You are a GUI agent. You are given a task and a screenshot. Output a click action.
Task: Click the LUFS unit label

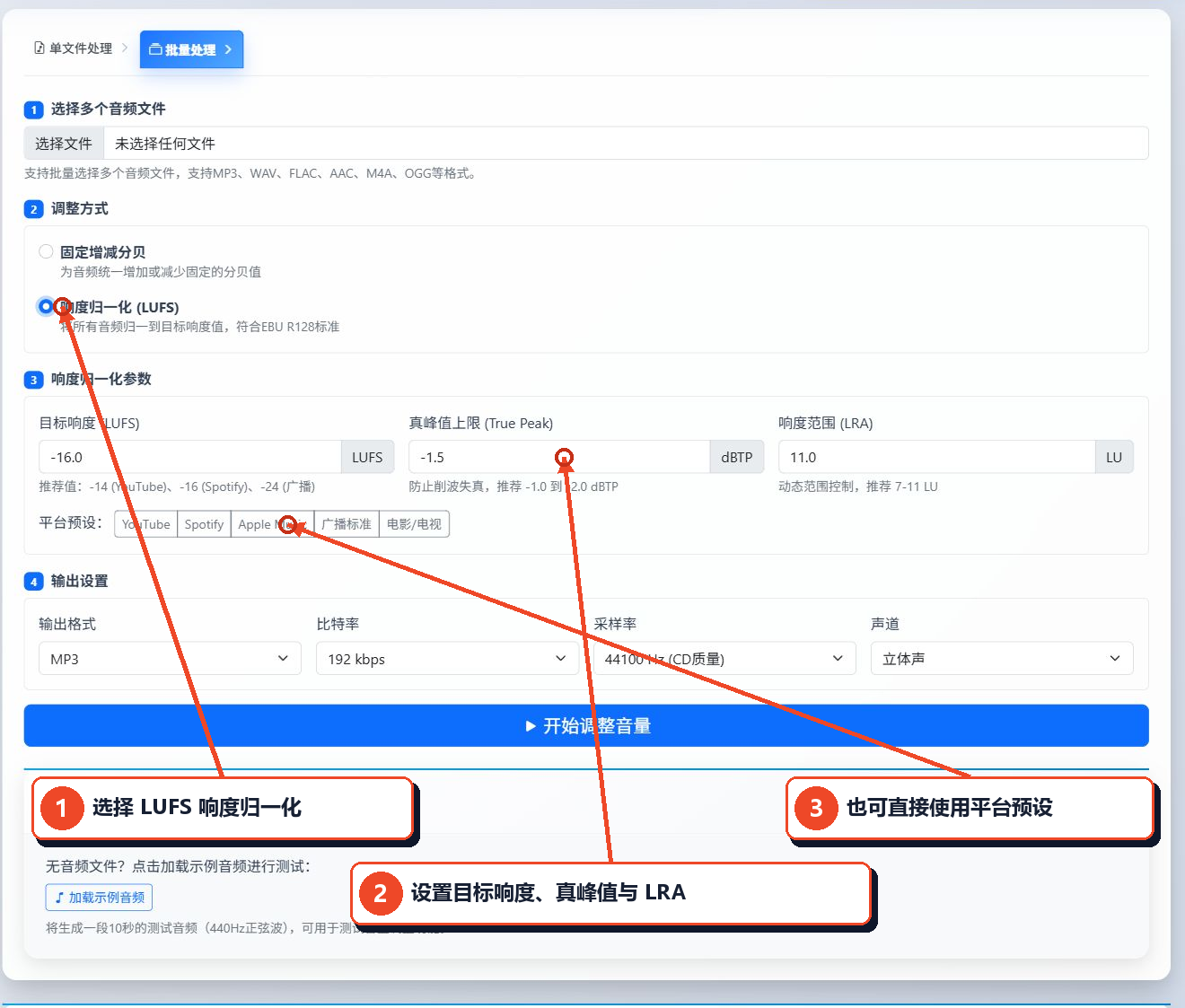[x=367, y=457]
